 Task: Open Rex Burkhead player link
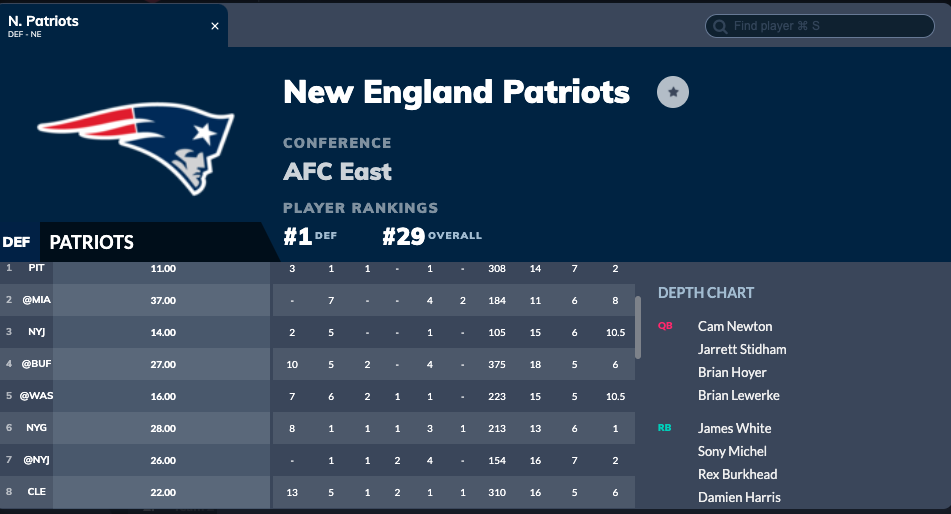pyautogui.click(x=738, y=475)
